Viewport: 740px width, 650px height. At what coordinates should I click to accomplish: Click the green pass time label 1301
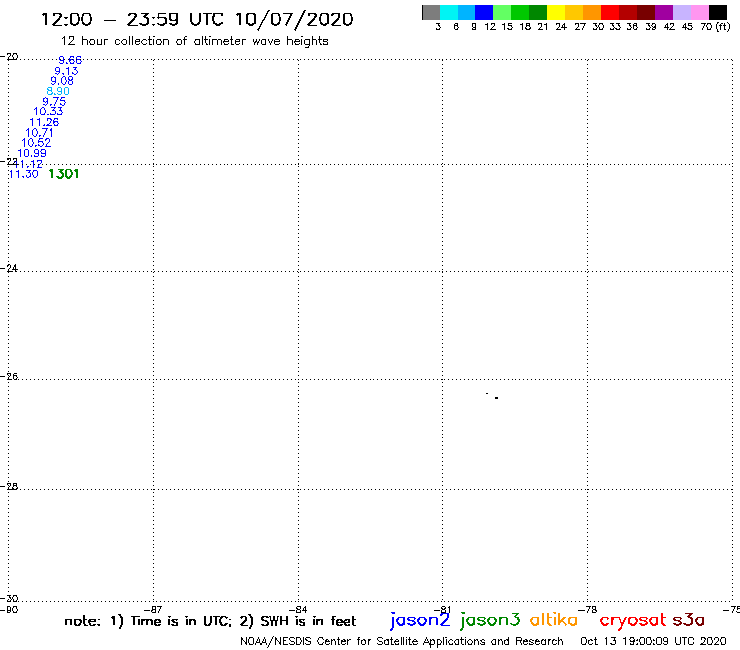pyautogui.click(x=63, y=174)
